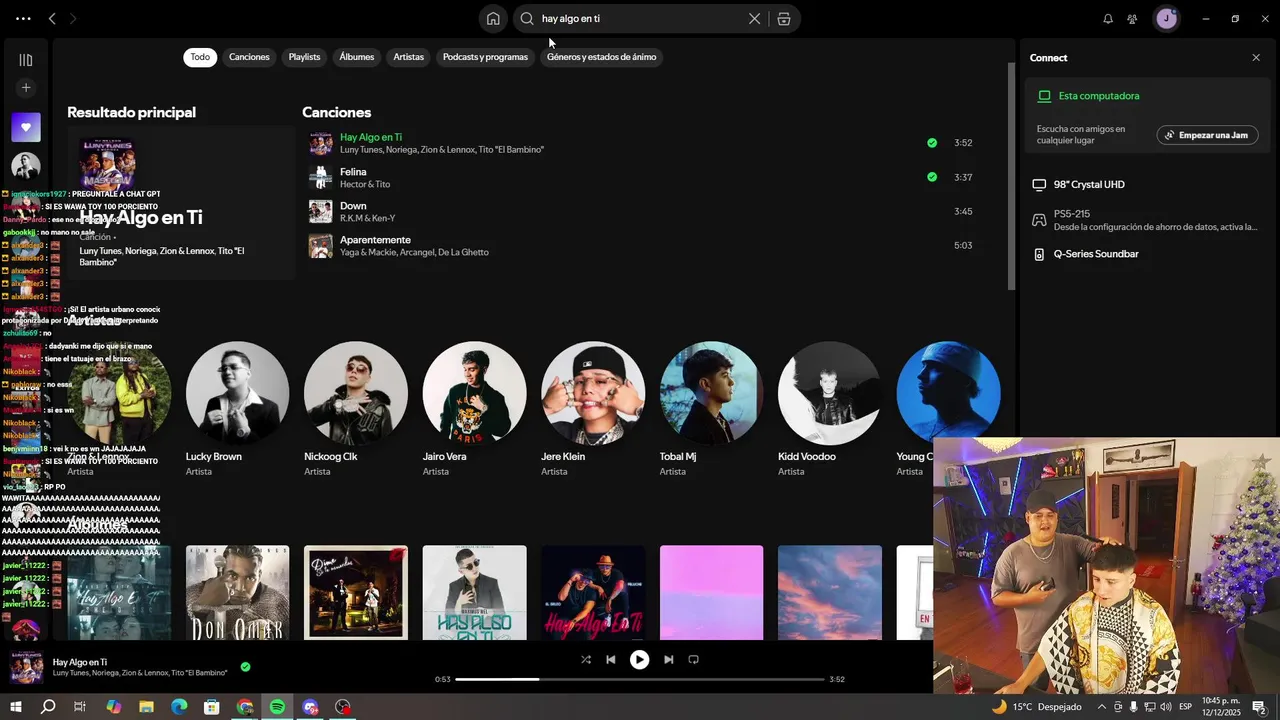Switch to Géneros y estados de ánimo

click(x=601, y=57)
